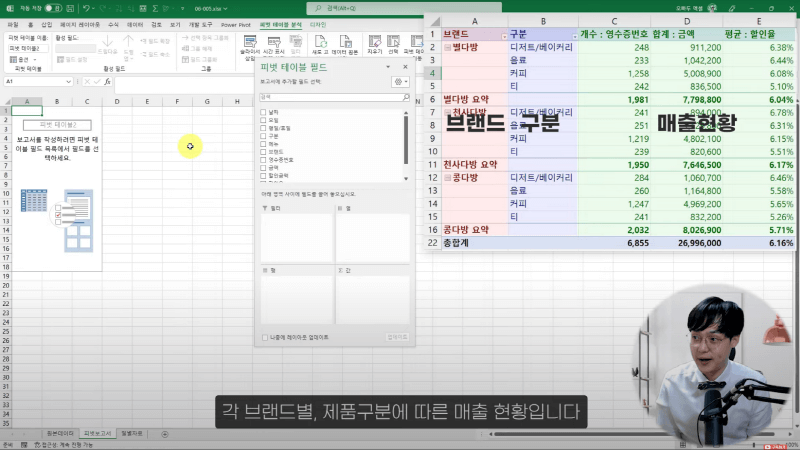This screenshot has height=450, width=800.
Task: Toggle the AutoSave (자동 저장) switch
Action: 53,8
